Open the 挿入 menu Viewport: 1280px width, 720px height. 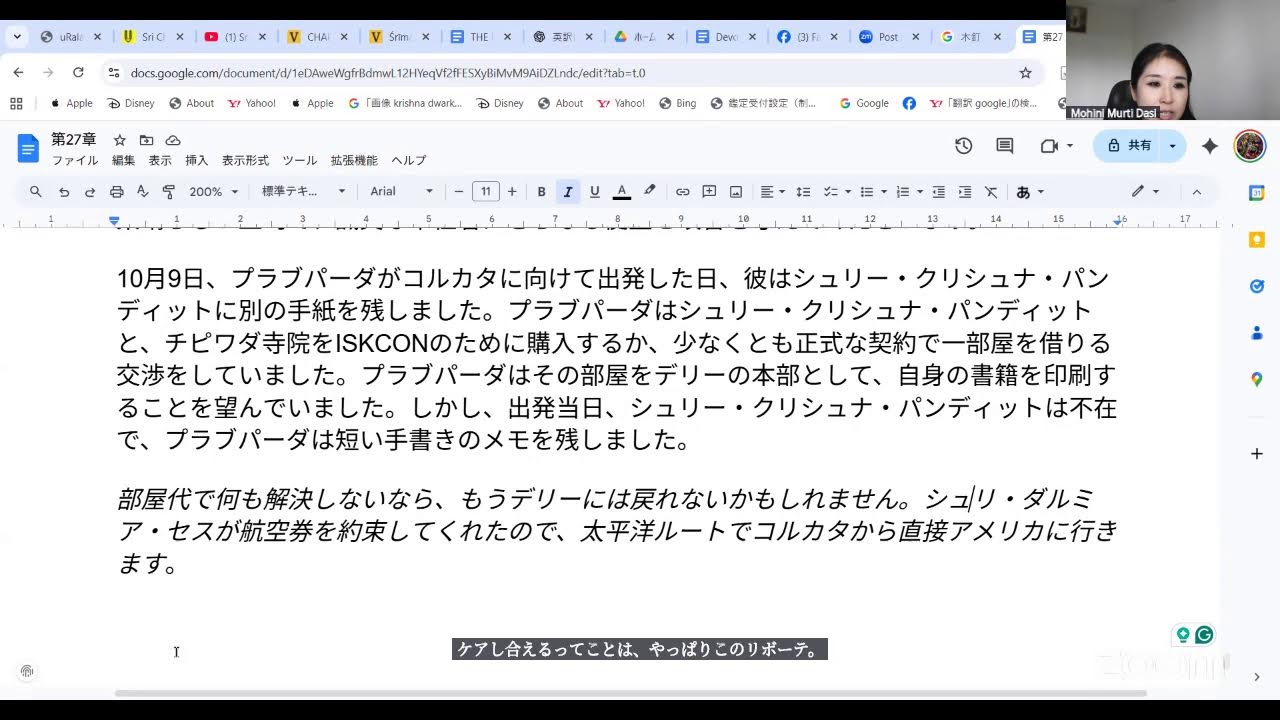click(197, 160)
